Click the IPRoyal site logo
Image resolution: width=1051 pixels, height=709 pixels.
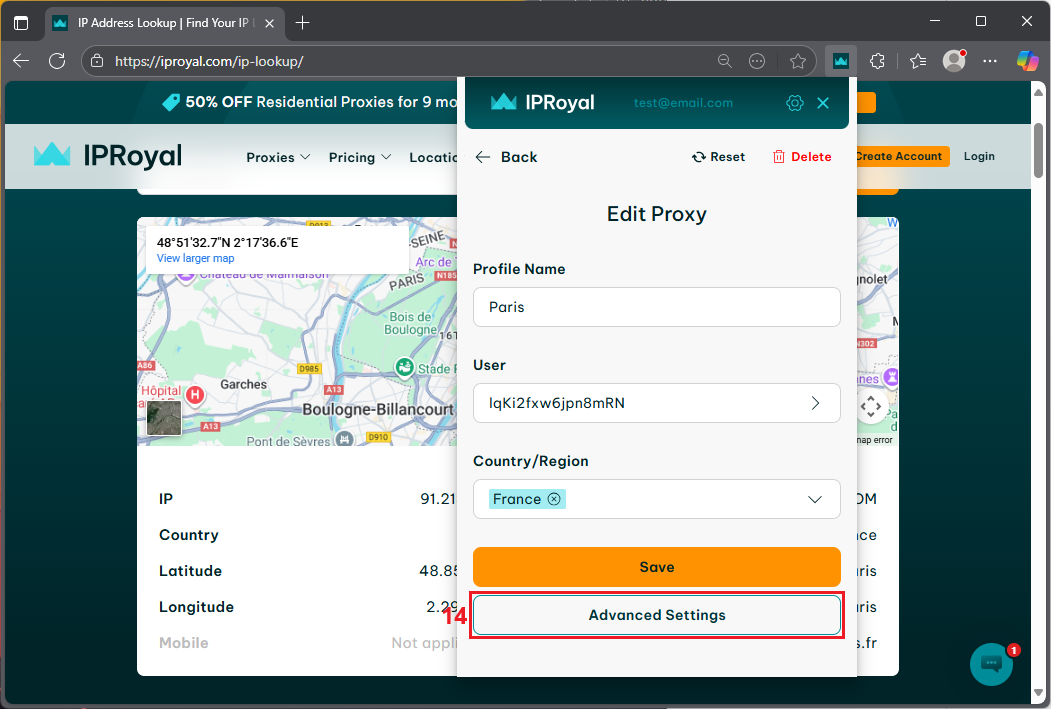[108, 155]
